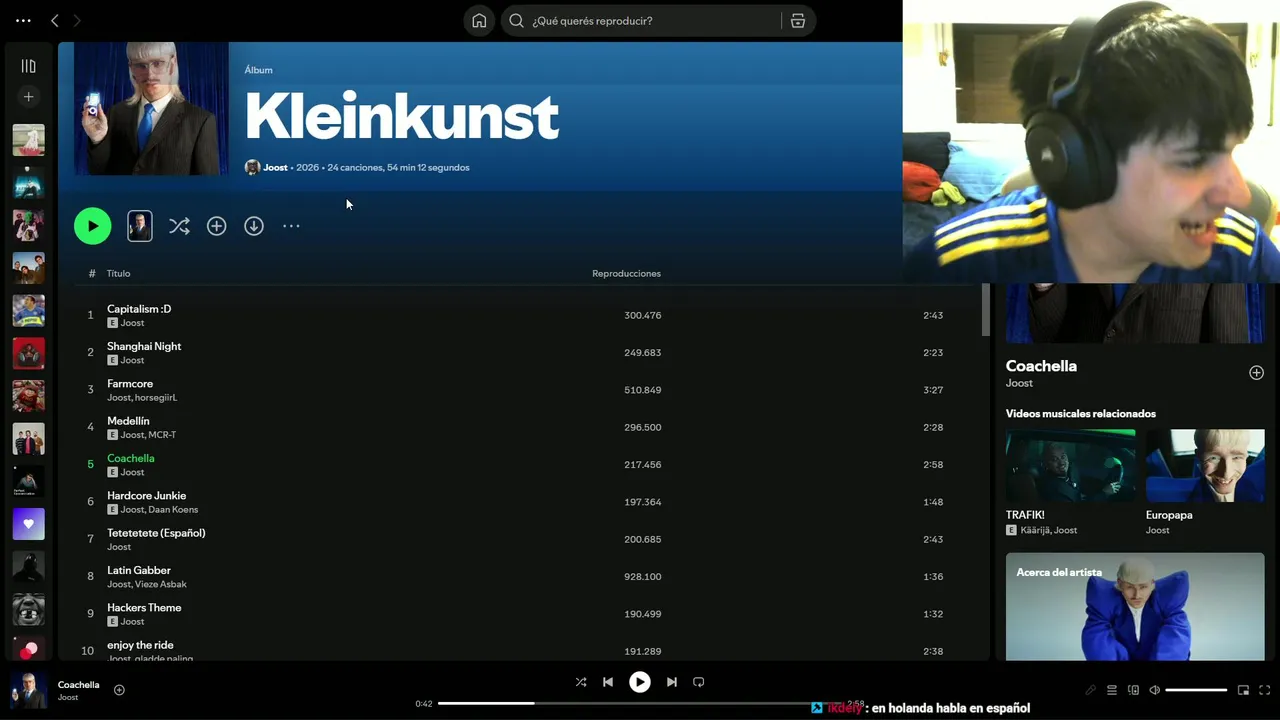
Task: Click the search field '¿Qué querés reproducir?'
Action: (x=642, y=21)
